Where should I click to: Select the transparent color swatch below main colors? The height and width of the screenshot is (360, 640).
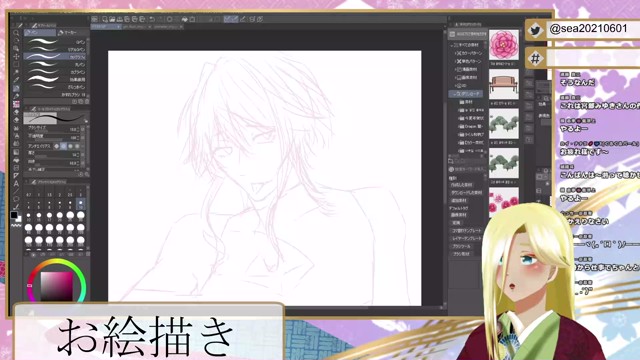(16, 225)
